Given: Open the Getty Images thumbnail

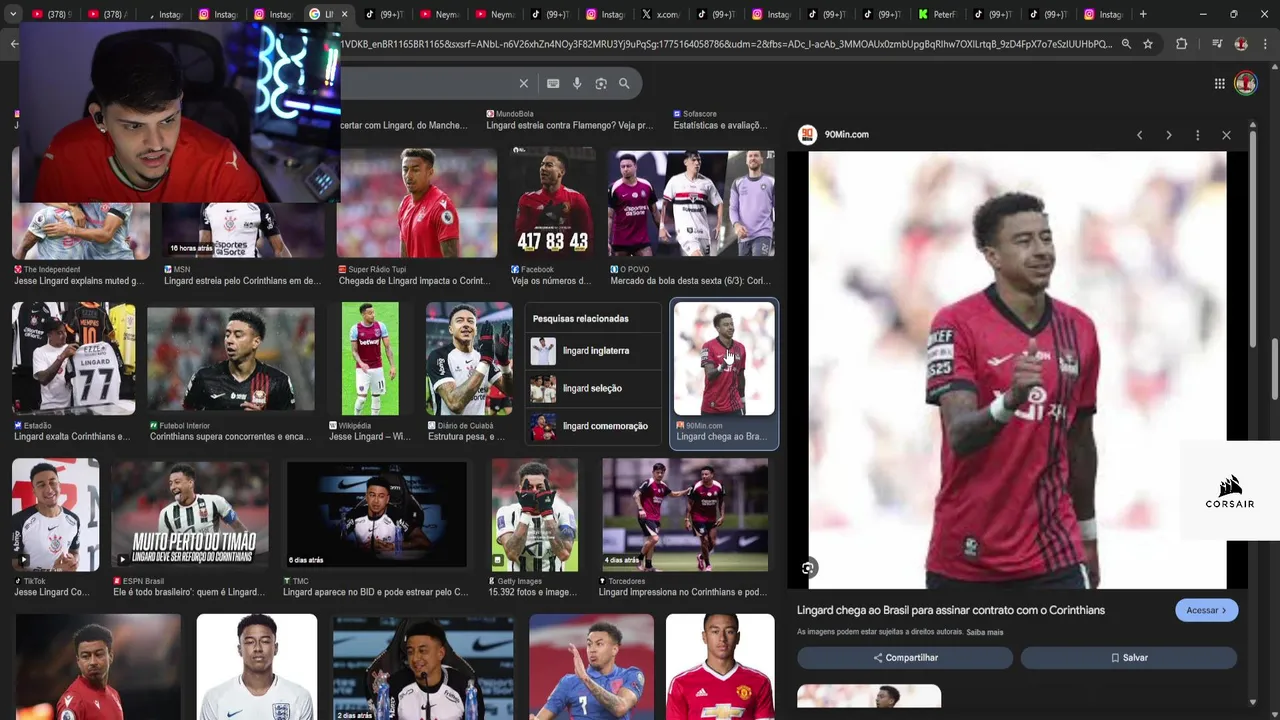Looking at the screenshot, I should coord(535,515).
